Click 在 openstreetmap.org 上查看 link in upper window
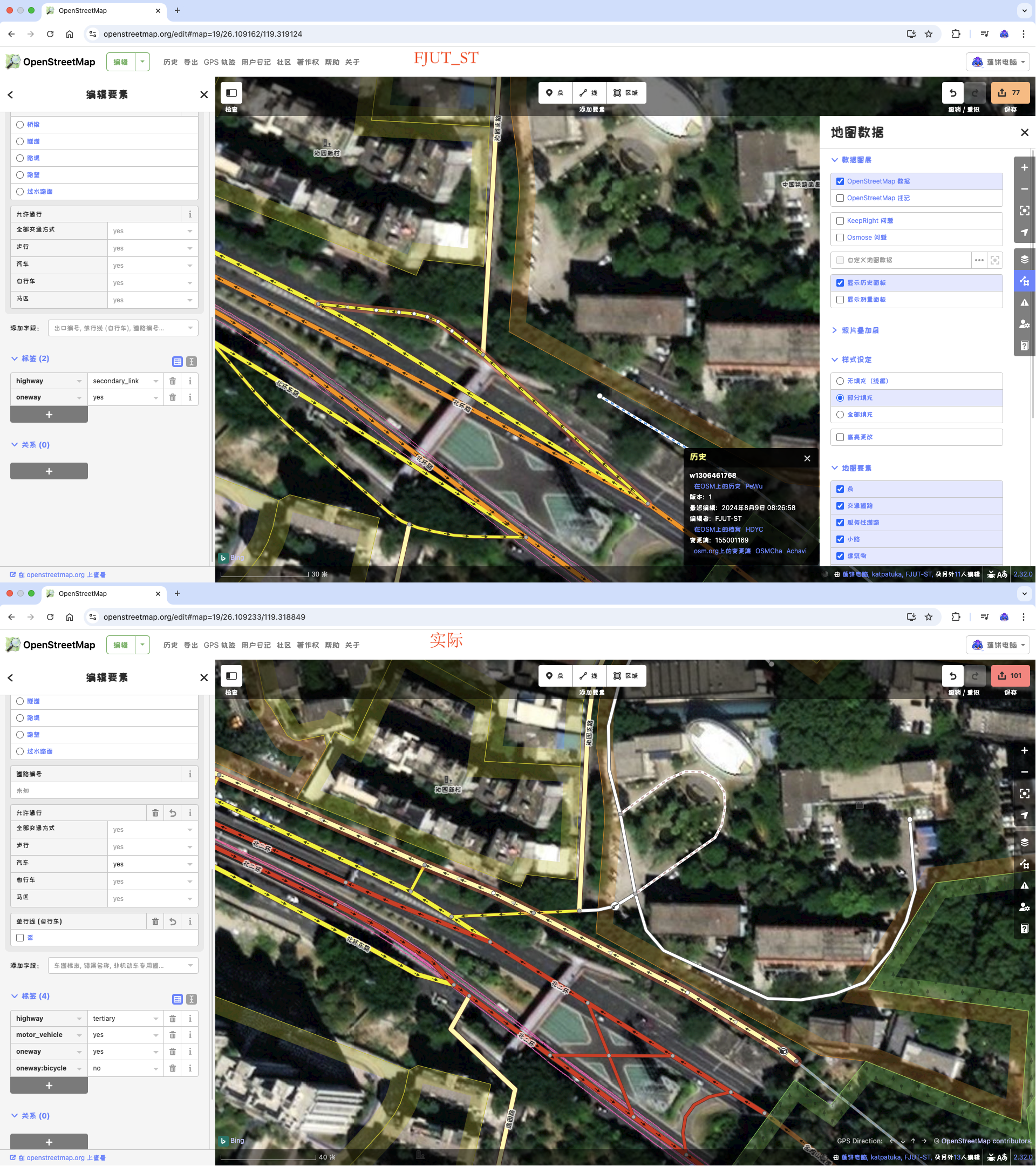Screen dimensions: 1036x1166 (x=58, y=575)
